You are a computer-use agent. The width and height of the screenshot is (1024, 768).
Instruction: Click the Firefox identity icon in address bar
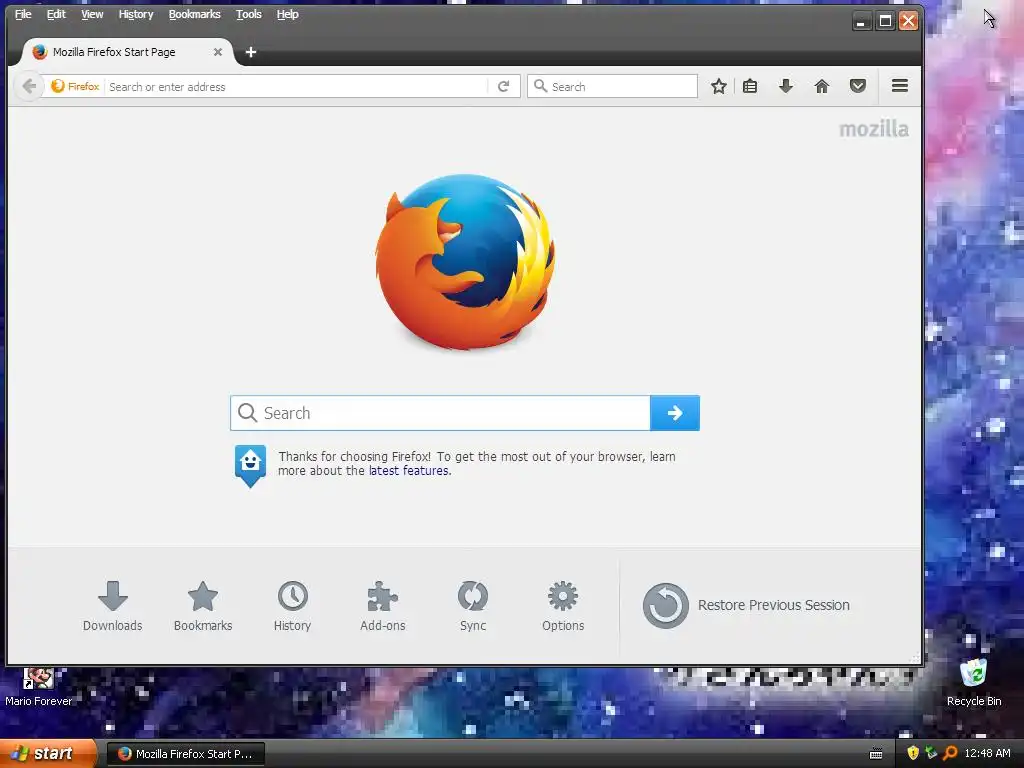(x=75, y=86)
